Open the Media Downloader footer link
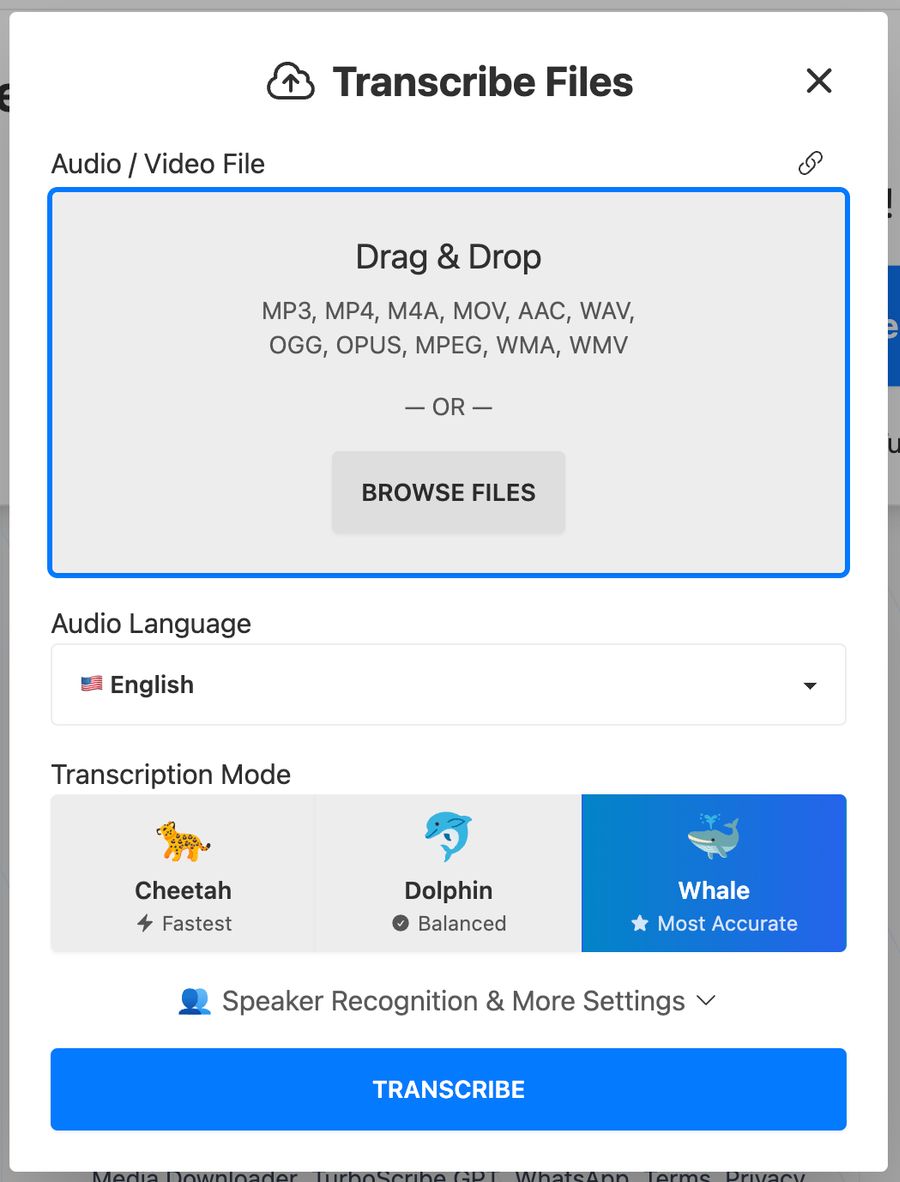 195,1175
